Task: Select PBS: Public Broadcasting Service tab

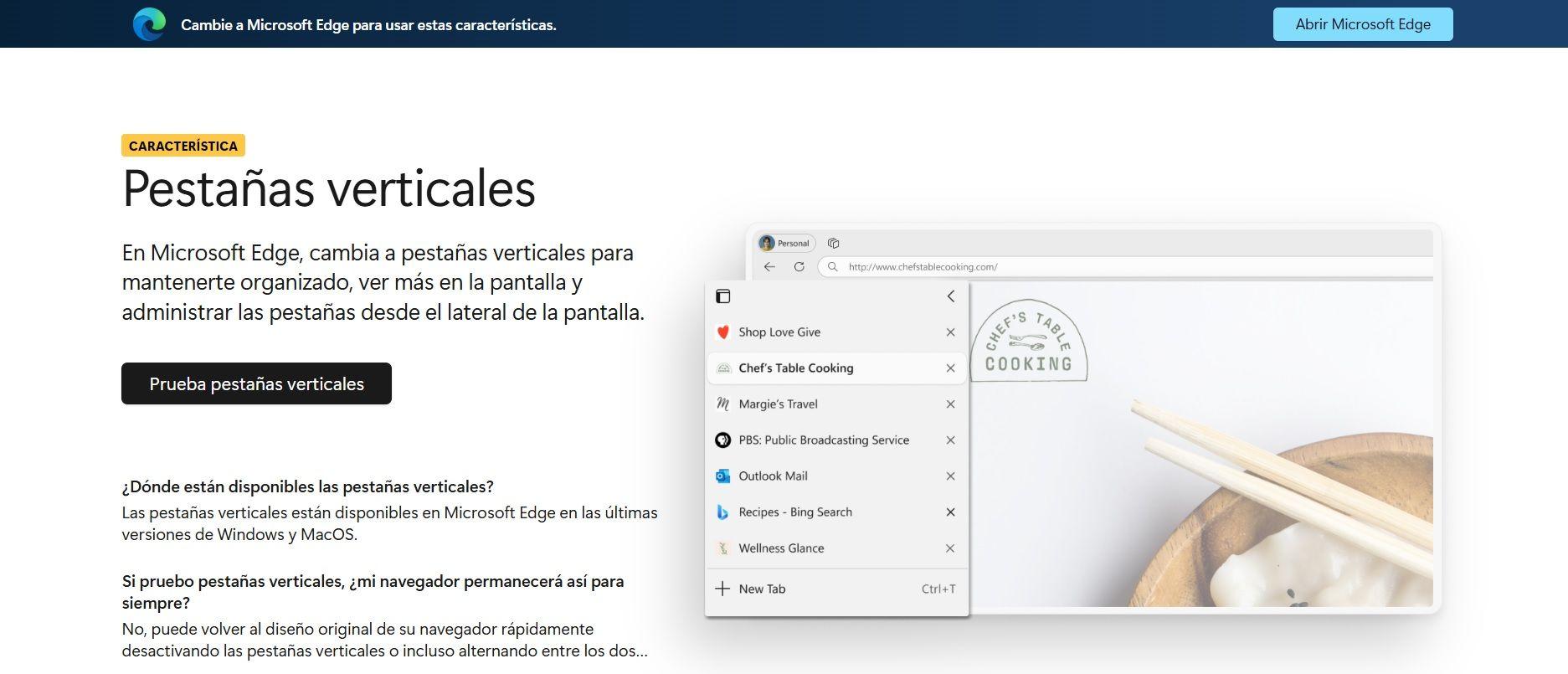Action: pos(837,440)
